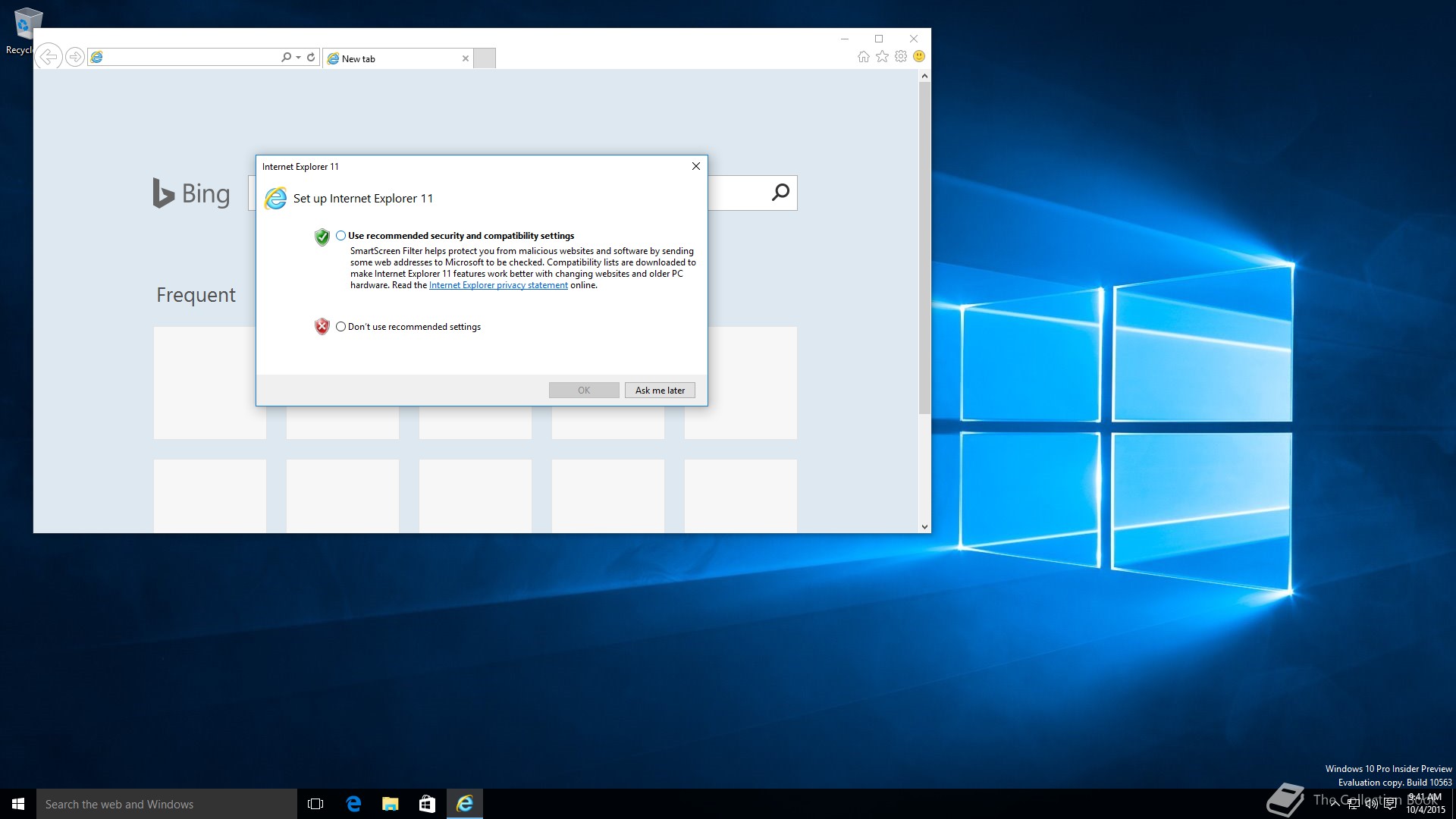The width and height of the screenshot is (1456, 819).
Task: Click the Ask me later button
Action: (x=660, y=391)
